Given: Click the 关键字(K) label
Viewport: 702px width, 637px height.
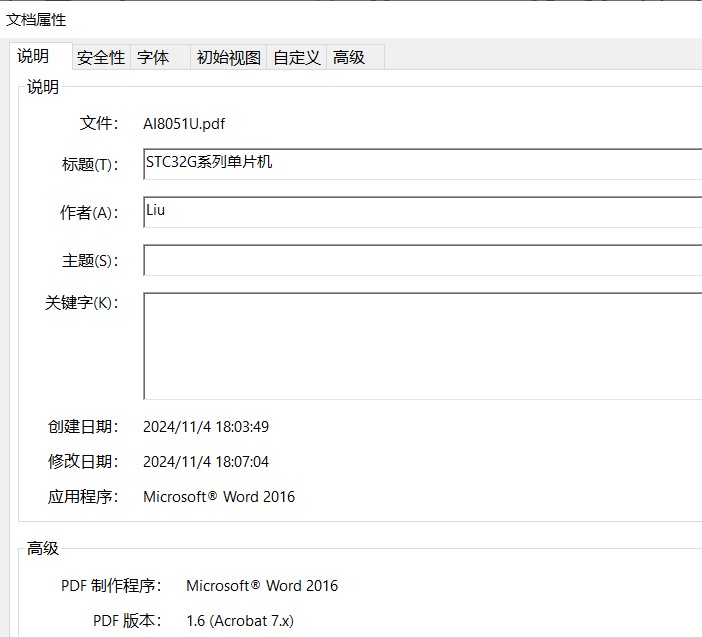Looking at the screenshot, I should coord(82,303).
